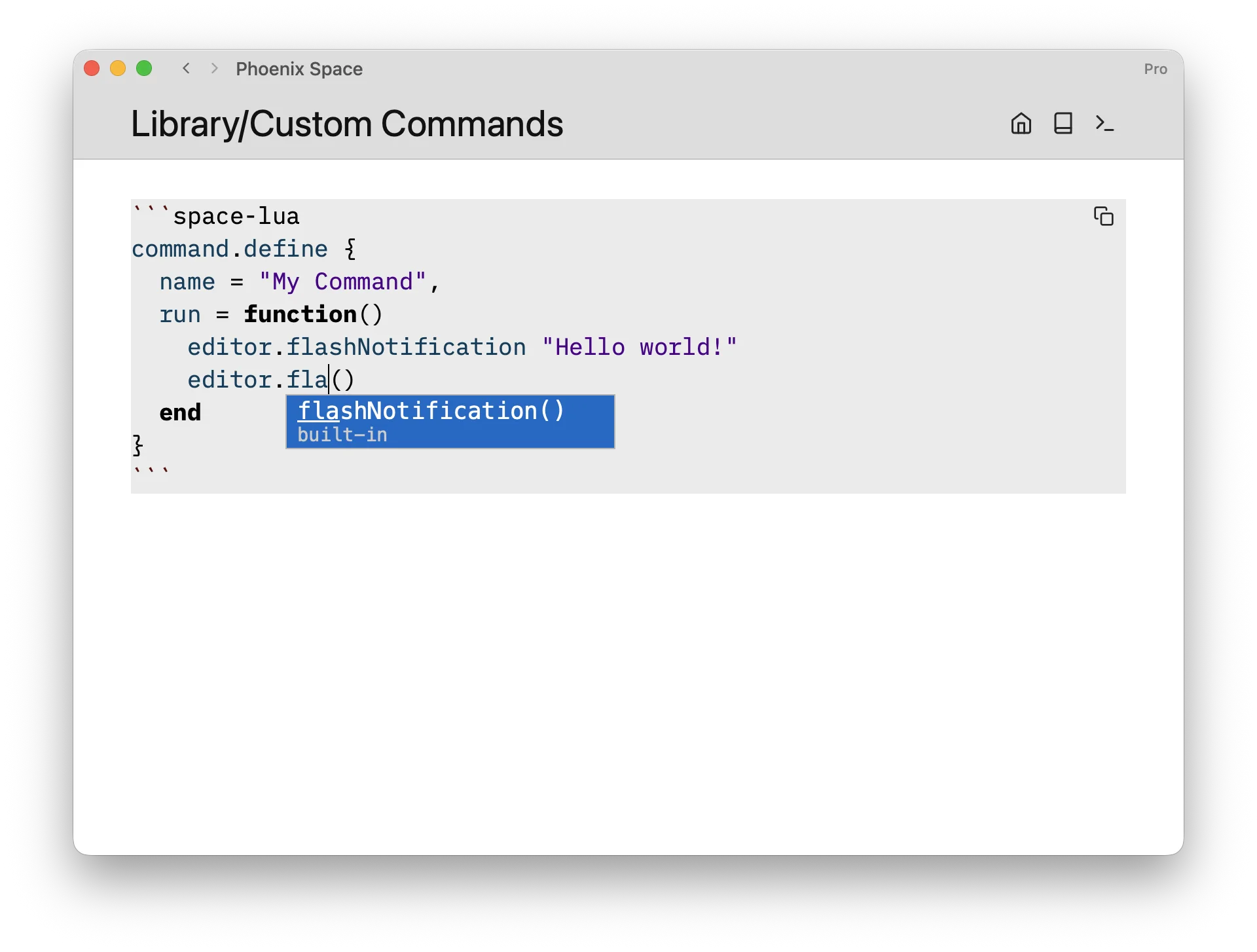Open the page picker book icon
The image size is (1257, 952).
click(1063, 123)
